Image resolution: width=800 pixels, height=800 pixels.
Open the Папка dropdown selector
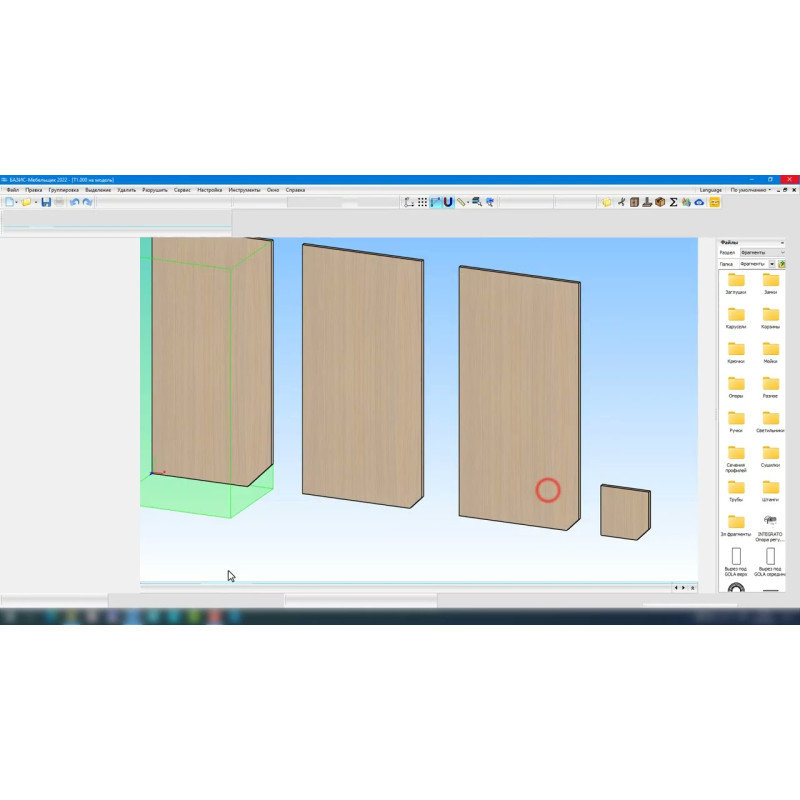tap(757, 264)
